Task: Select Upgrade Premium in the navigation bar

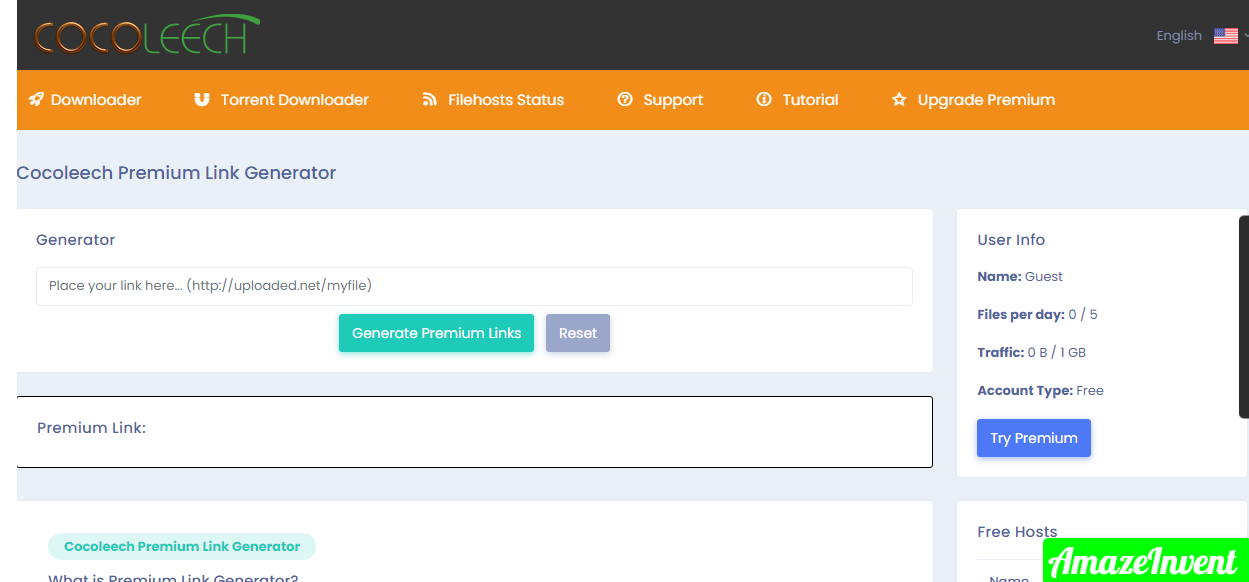Action: [x=973, y=100]
